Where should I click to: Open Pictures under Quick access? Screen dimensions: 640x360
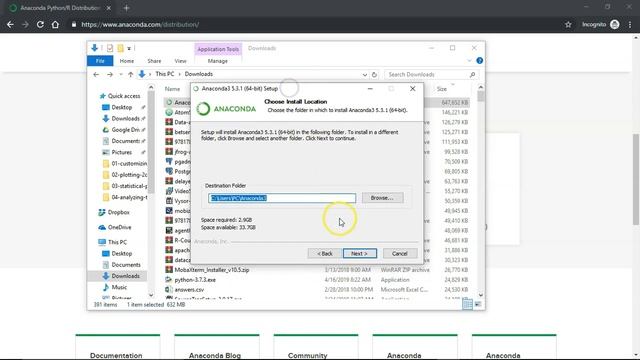pyautogui.click(x=122, y=152)
